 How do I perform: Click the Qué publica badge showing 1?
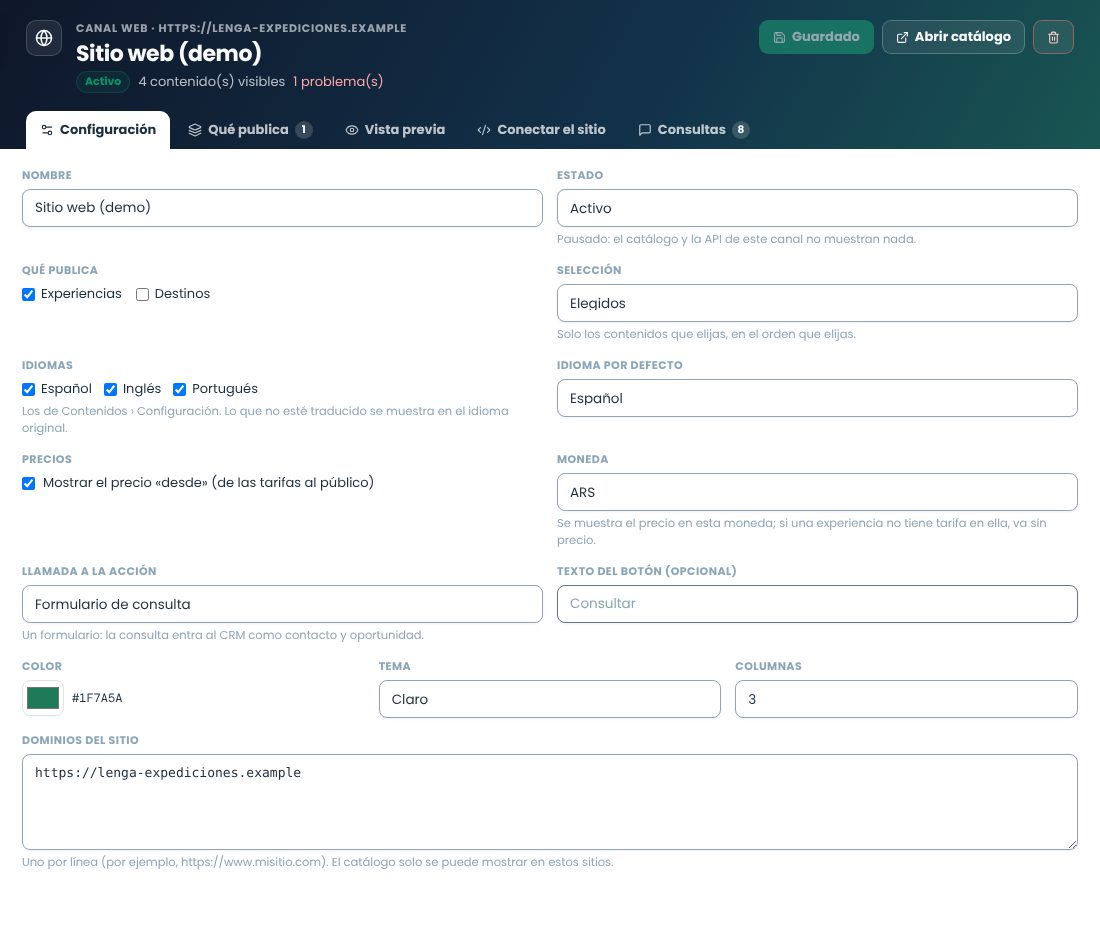[303, 130]
